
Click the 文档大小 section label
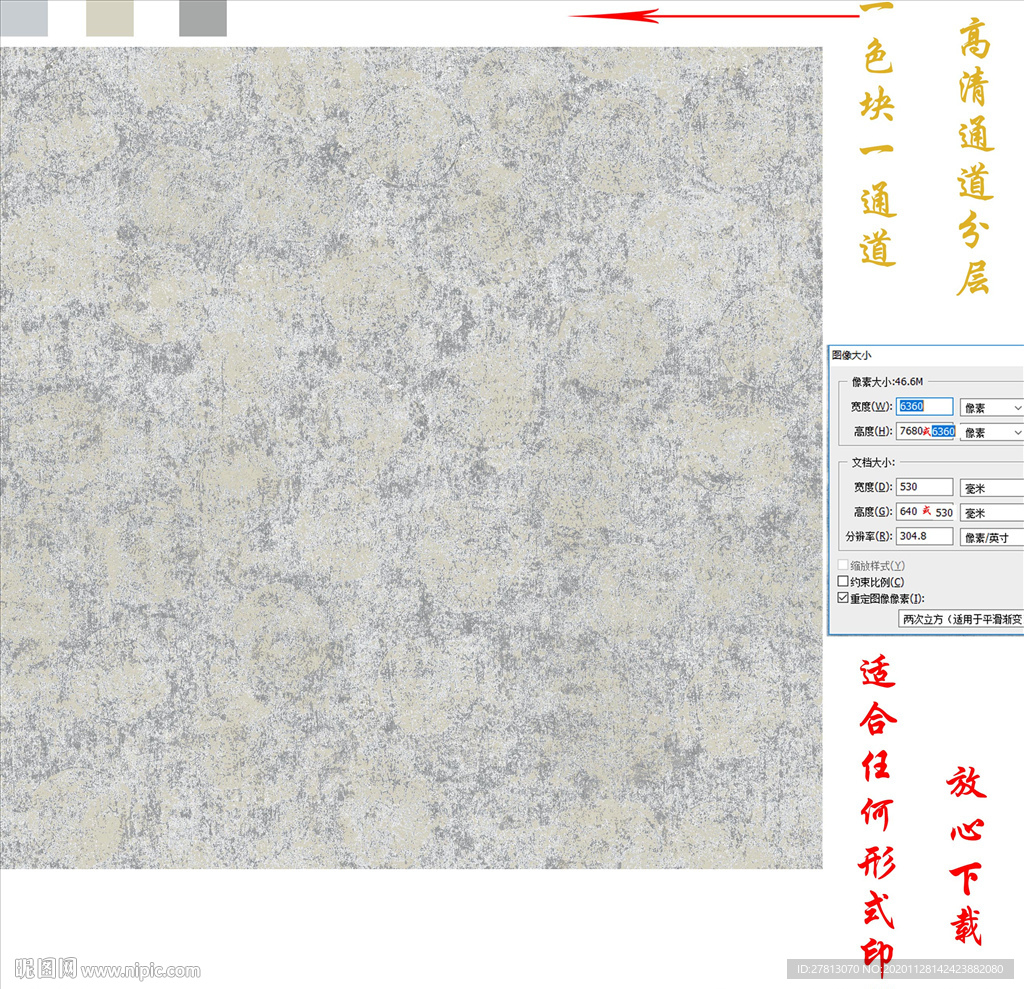pyautogui.click(x=873, y=462)
